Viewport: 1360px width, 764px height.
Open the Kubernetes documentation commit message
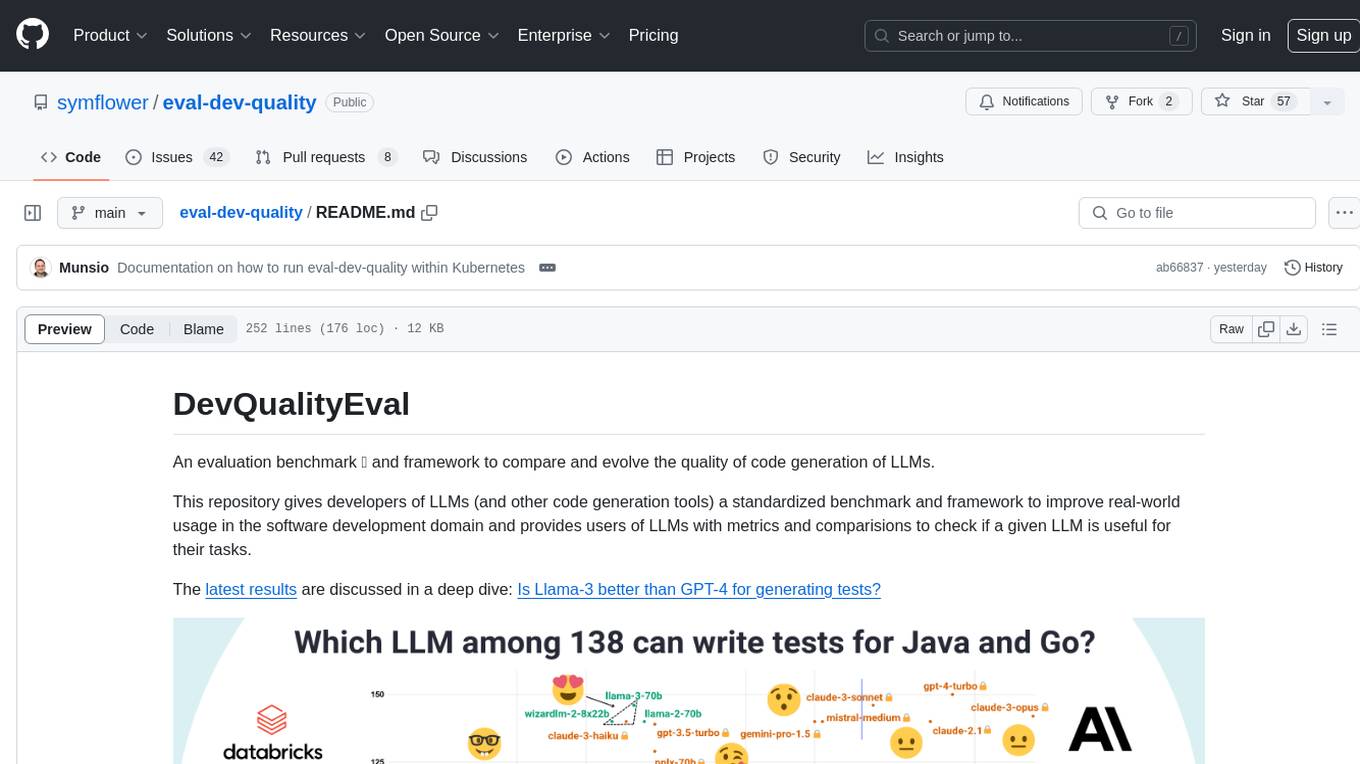321,268
